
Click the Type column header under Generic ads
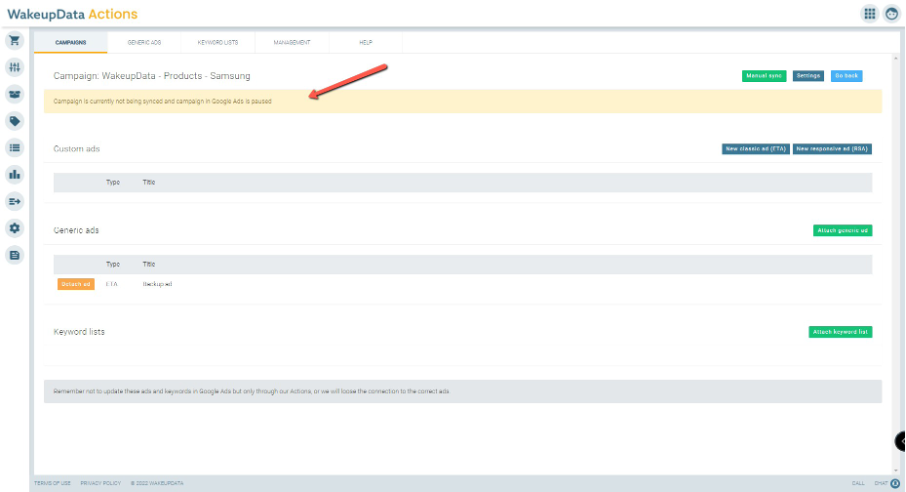pyautogui.click(x=113, y=264)
